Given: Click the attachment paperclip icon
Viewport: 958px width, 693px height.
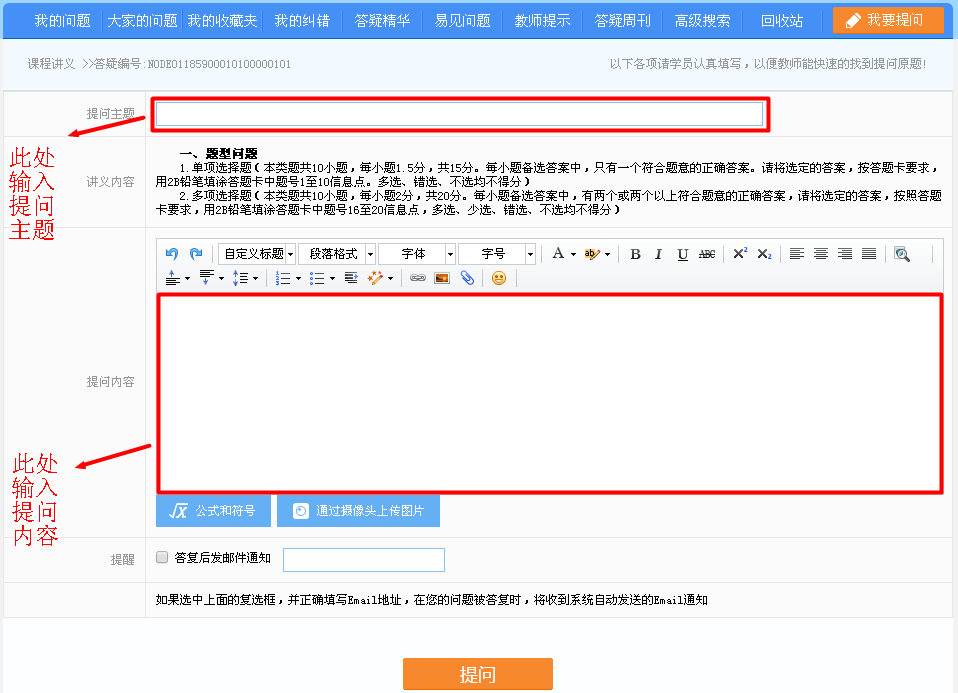Looking at the screenshot, I should (x=466, y=277).
